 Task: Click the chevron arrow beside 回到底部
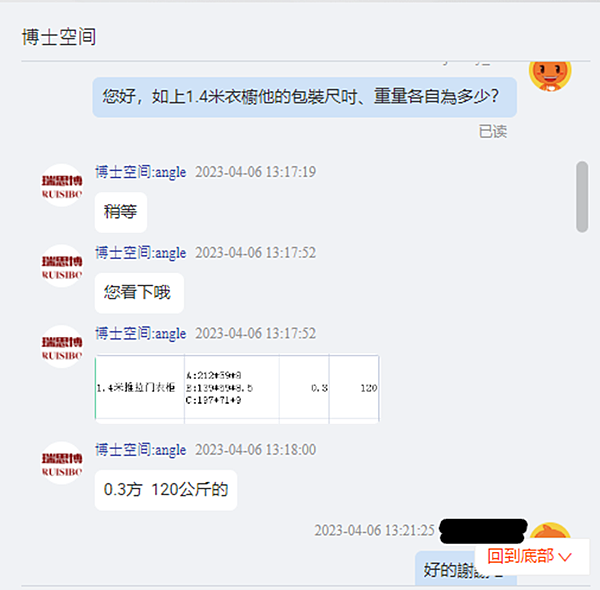click(x=564, y=557)
